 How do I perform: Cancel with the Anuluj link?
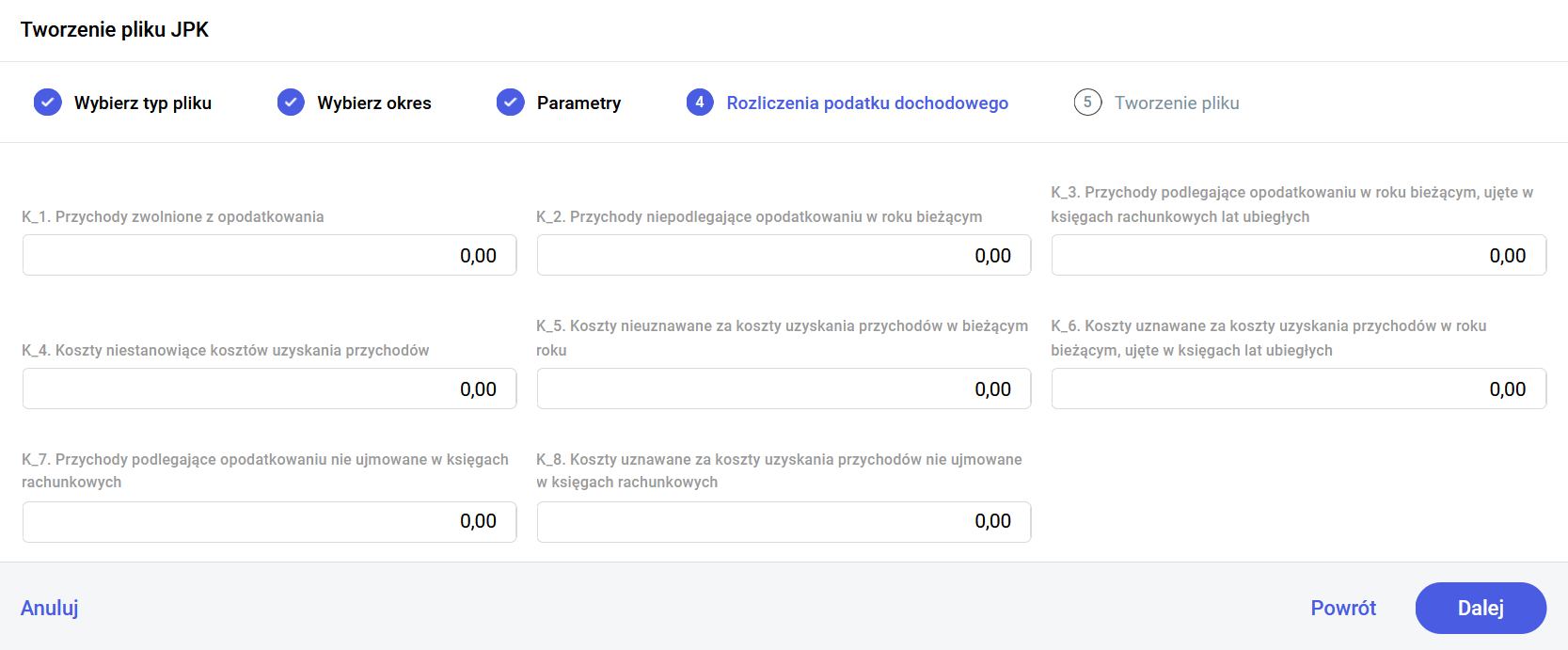click(50, 609)
